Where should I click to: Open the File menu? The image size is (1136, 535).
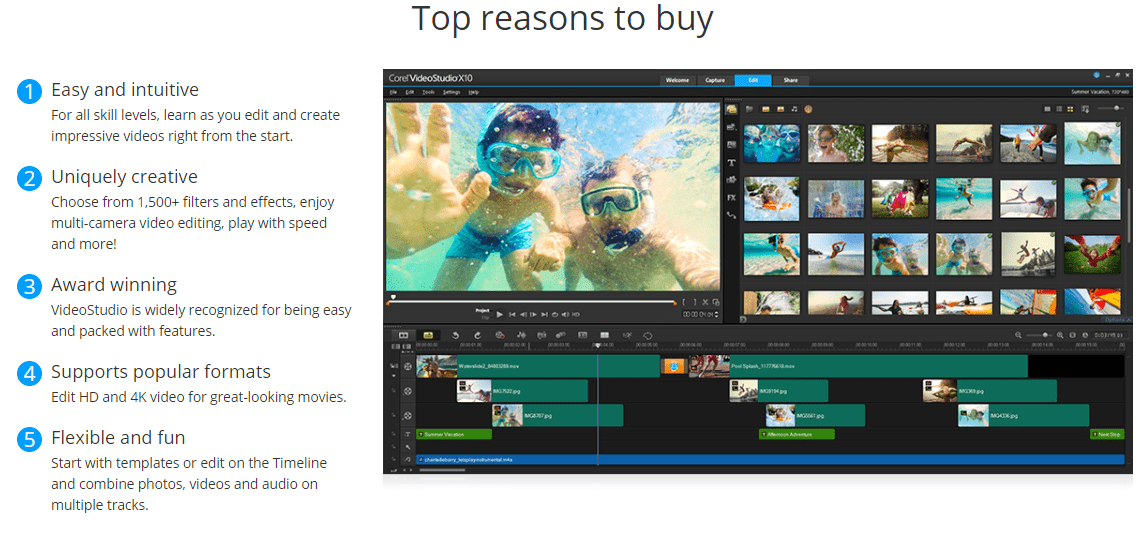point(393,92)
